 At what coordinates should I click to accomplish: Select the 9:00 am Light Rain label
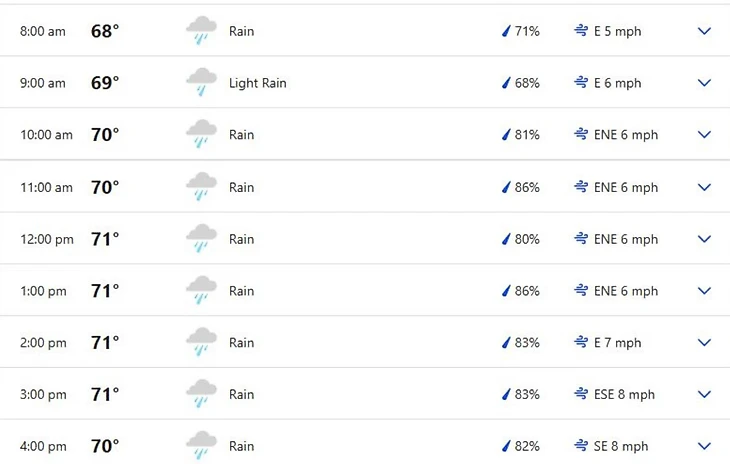pos(257,83)
